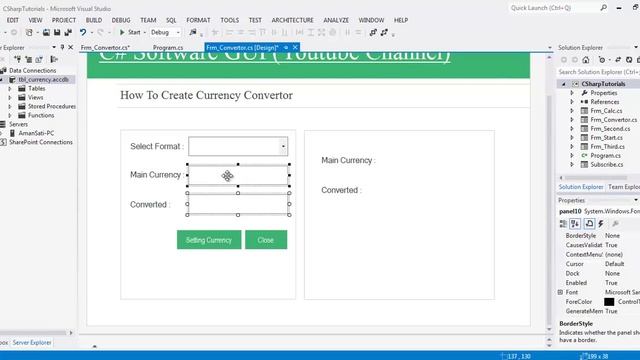
Task: Open the Start button dropdown arrow
Action: click(x=144, y=32)
